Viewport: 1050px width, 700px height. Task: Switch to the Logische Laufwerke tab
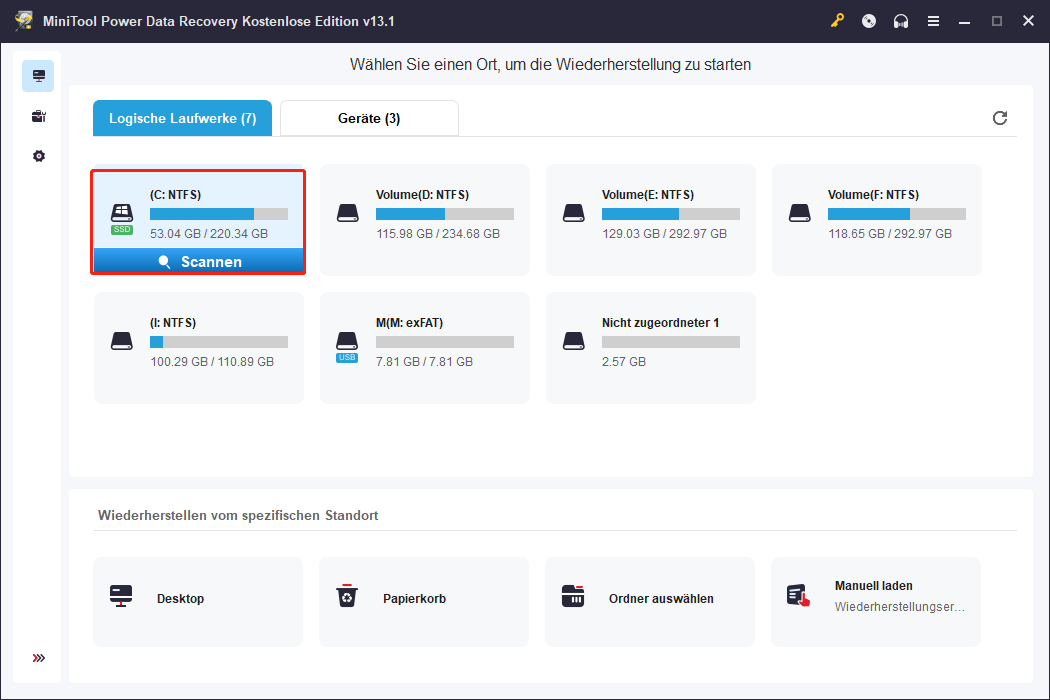(x=182, y=118)
